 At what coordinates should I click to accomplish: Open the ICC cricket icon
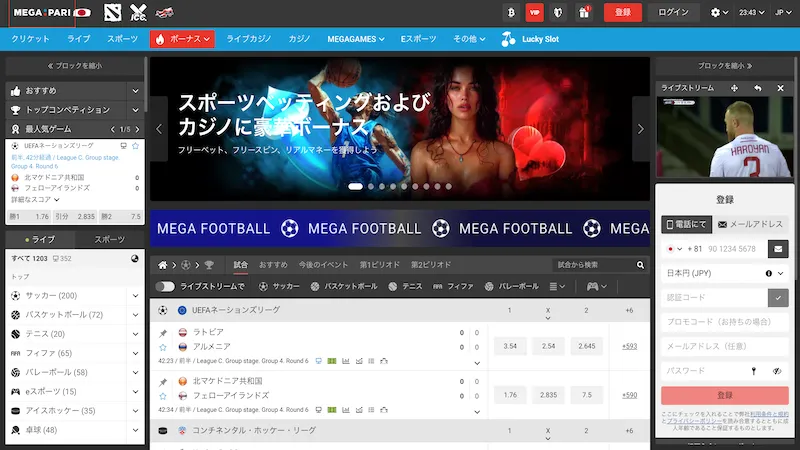click(x=138, y=12)
